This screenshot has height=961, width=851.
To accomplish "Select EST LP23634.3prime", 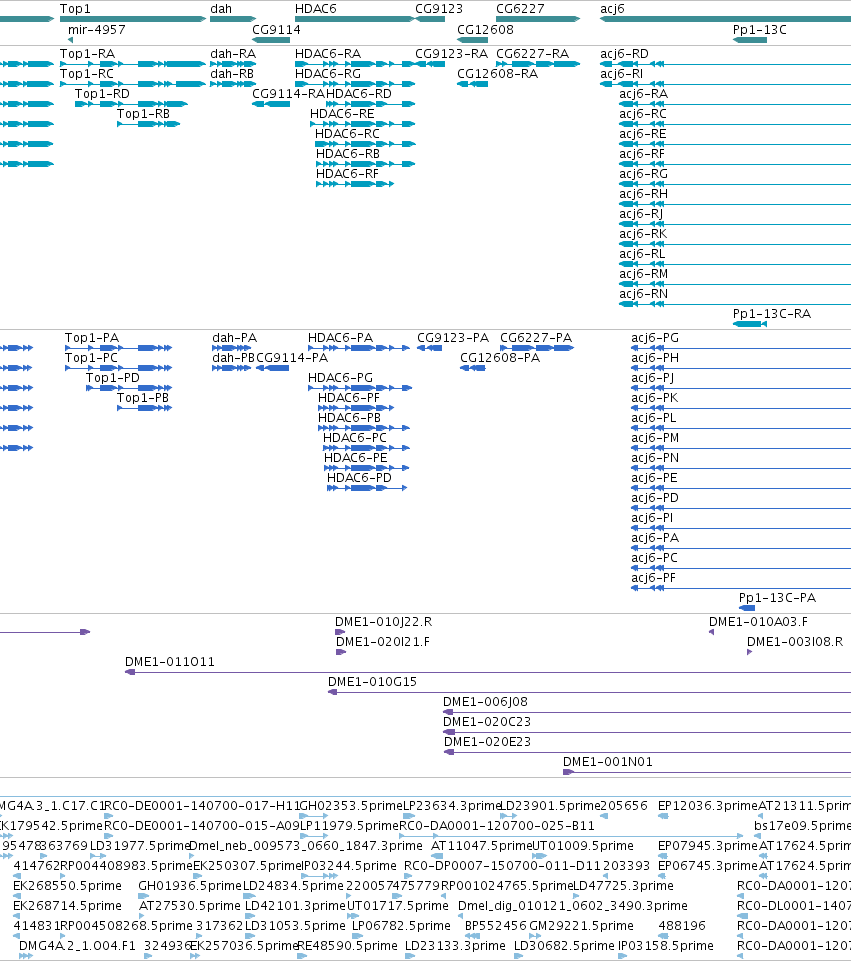I will click(409, 816).
